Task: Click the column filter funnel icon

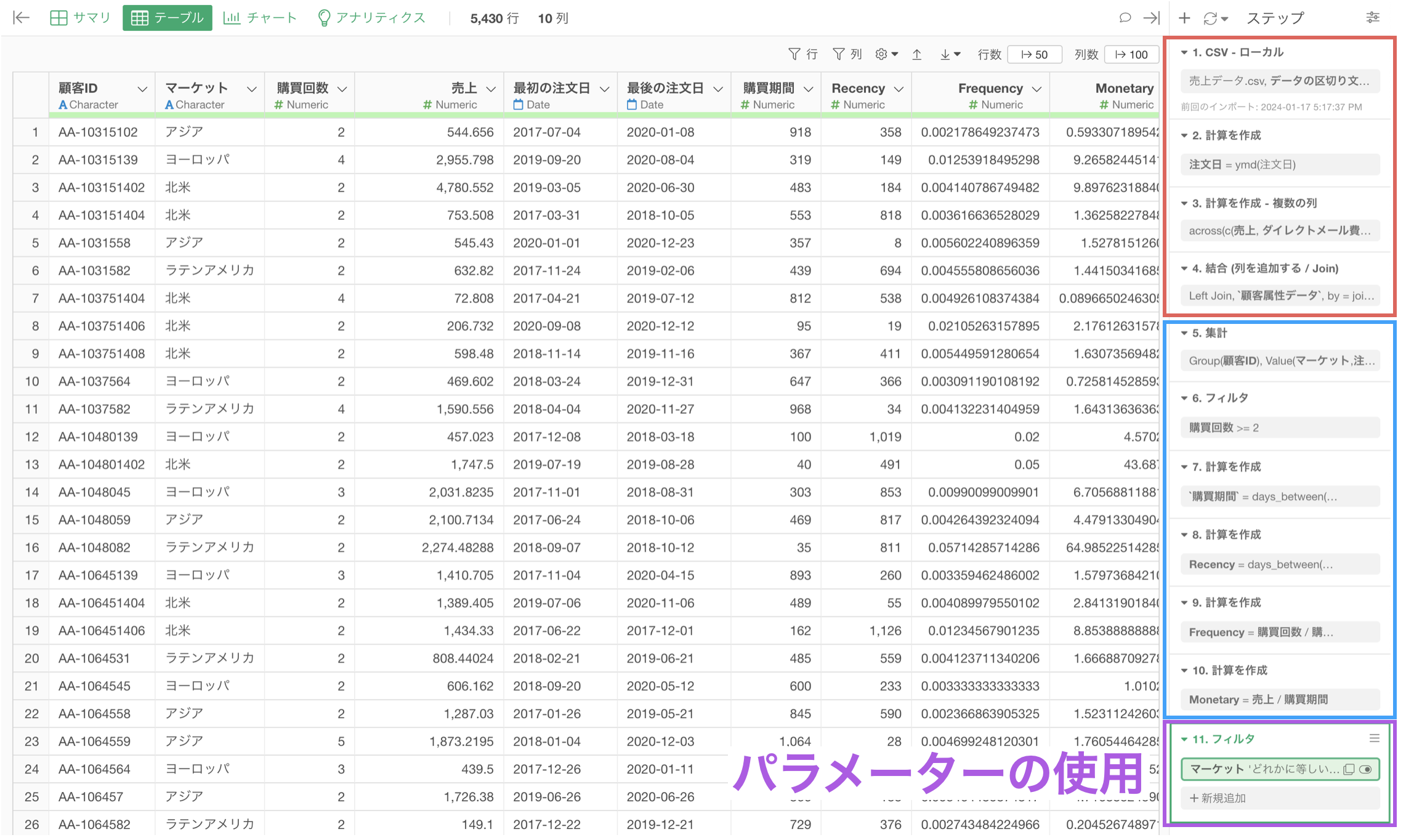Action: pos(838,54)
